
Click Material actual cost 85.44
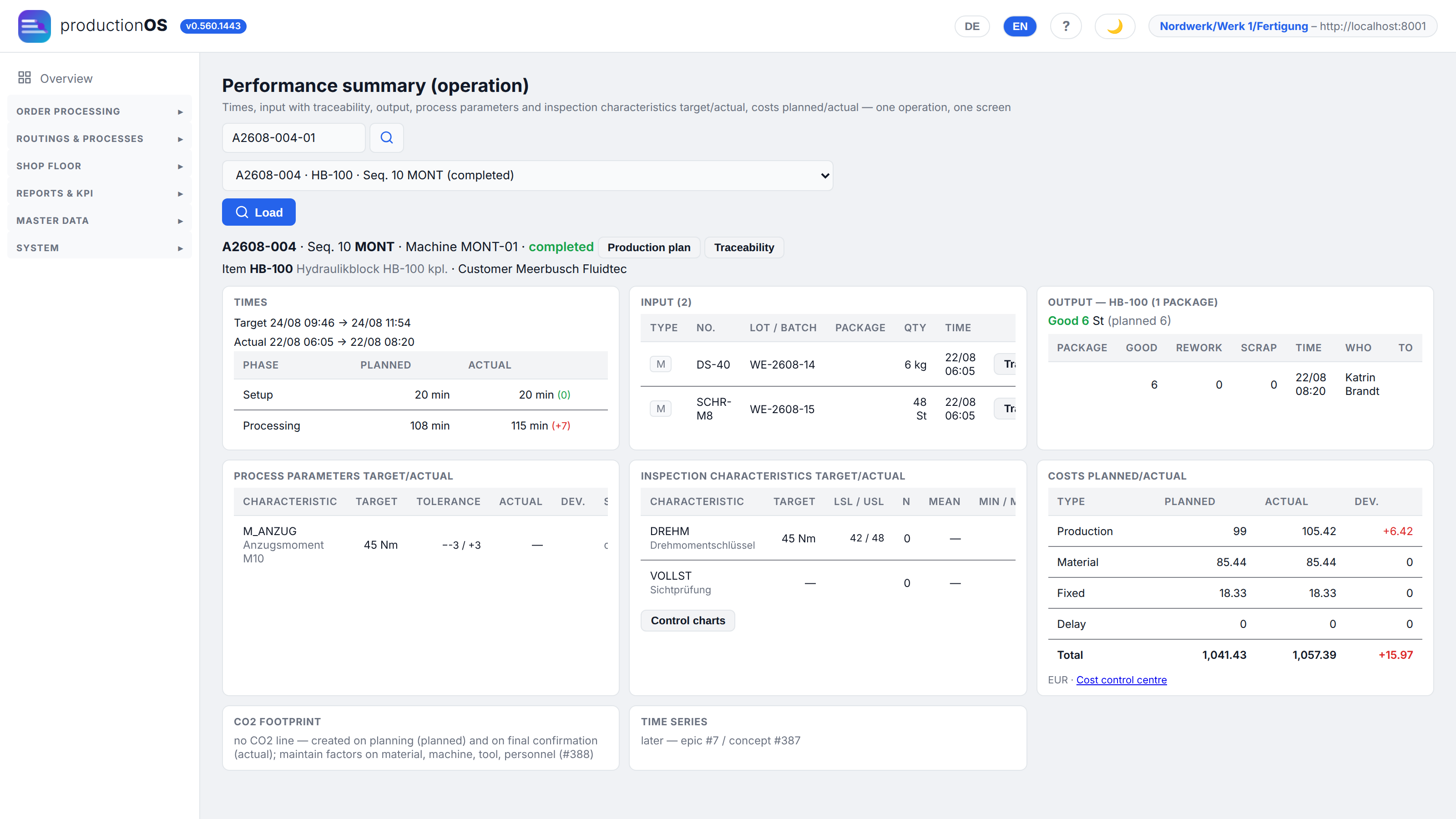pyautogui.click(x=1321, y=562)
